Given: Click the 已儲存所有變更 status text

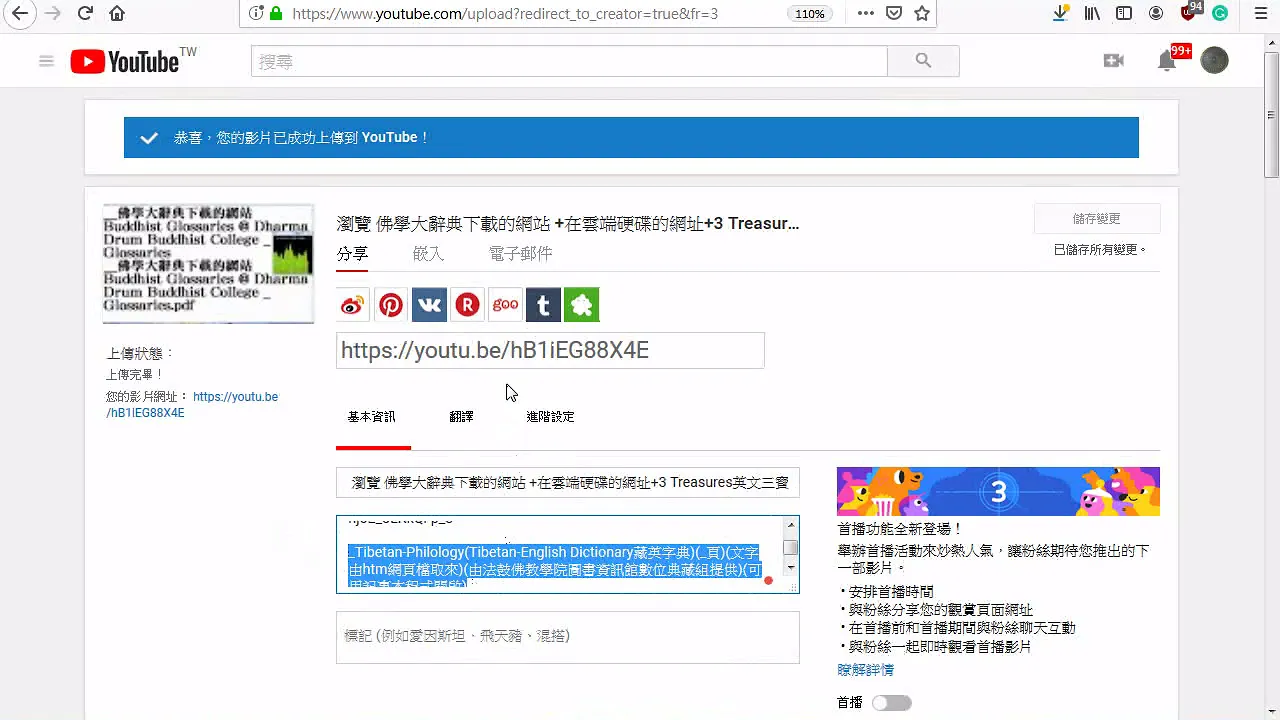Looking at the screenshot, I should (x=1100, y=250).
